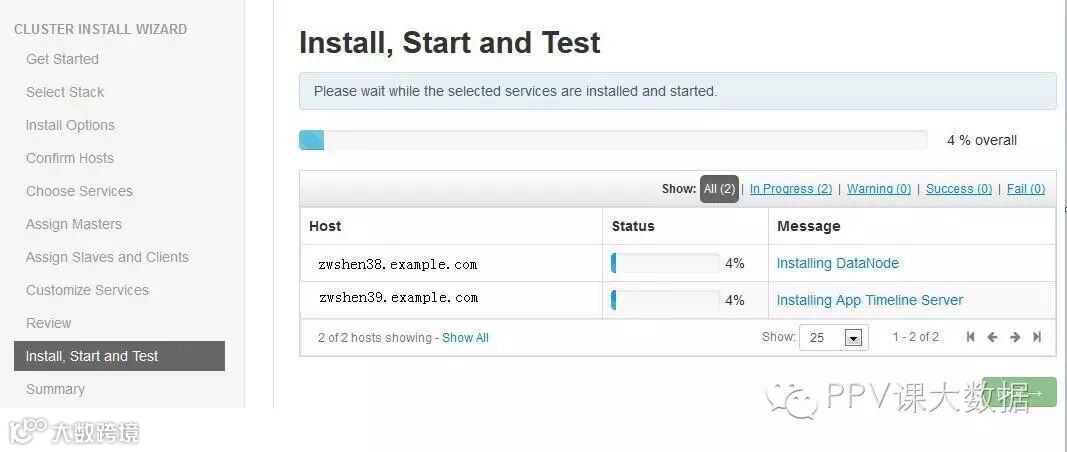Viewport: 1067px width, 452px height.
Task: Go to first page of hosts table
Action: point(970,337)
